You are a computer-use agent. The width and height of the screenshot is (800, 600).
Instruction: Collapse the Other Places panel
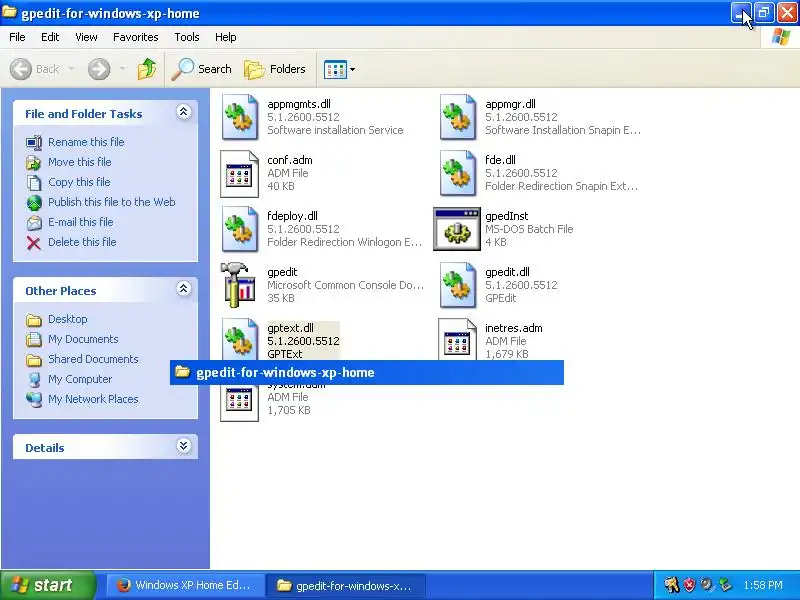[x=184, y=289]
